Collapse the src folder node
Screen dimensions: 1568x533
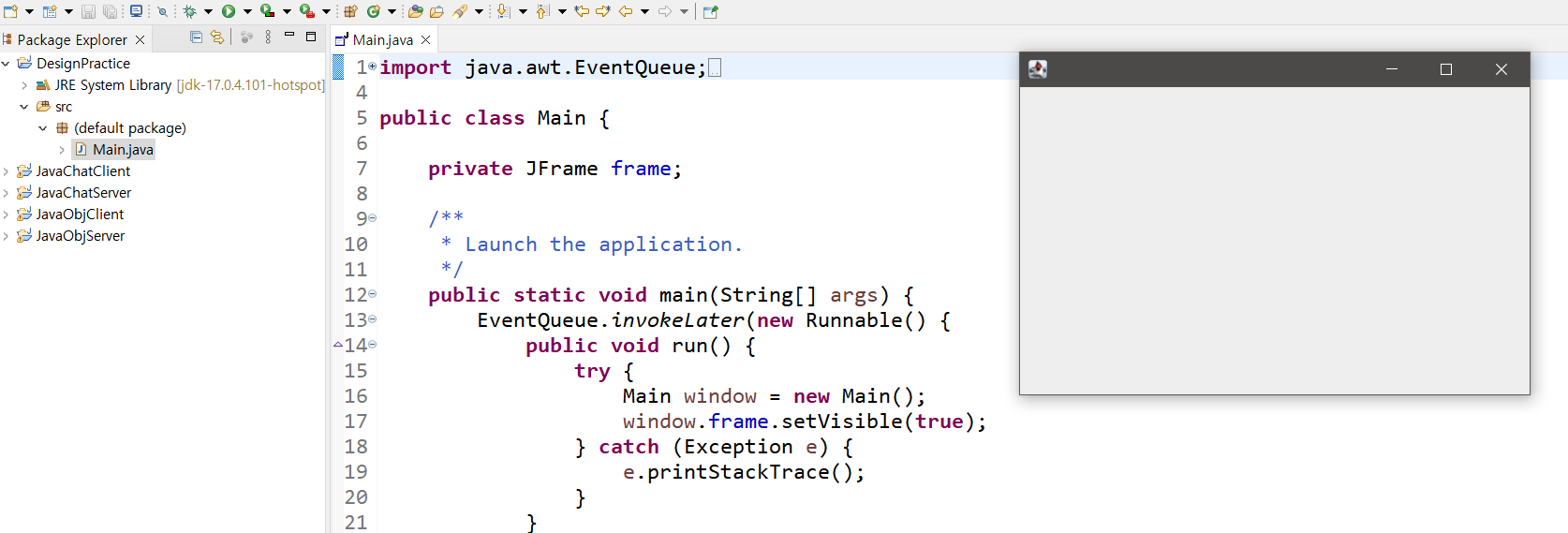[24, 107]
